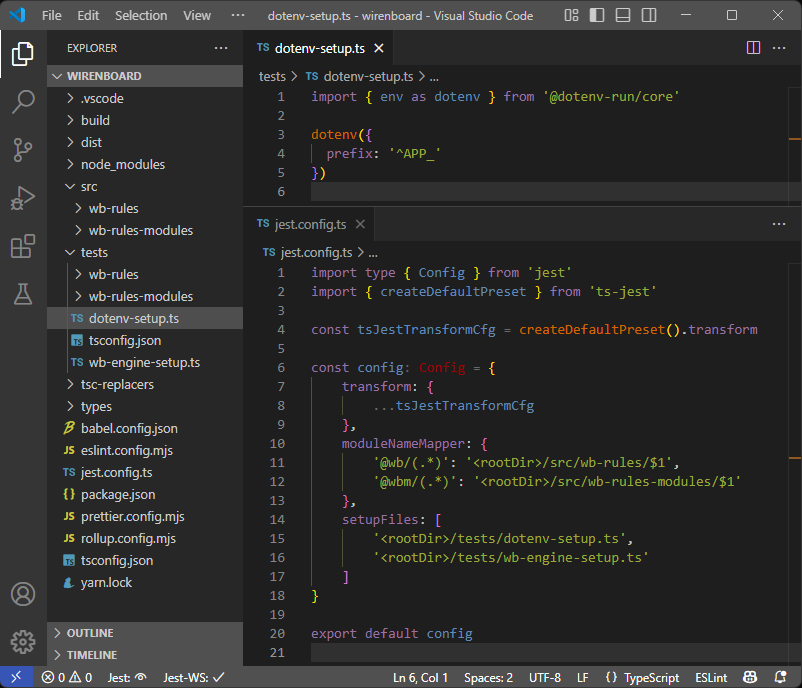Expand the OUTLINE section
Image resolution: width=802 pixels, height=688 pixels.
pos(90,633)
